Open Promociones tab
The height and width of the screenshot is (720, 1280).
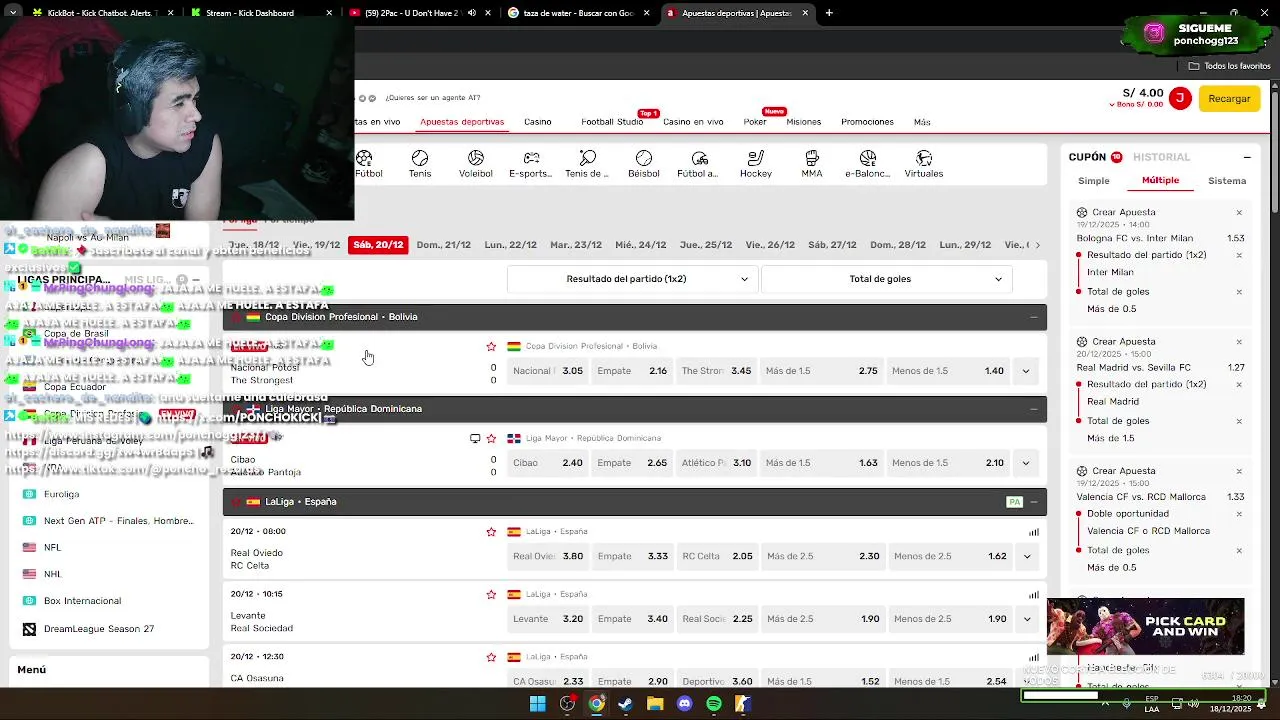click(867, 122)
